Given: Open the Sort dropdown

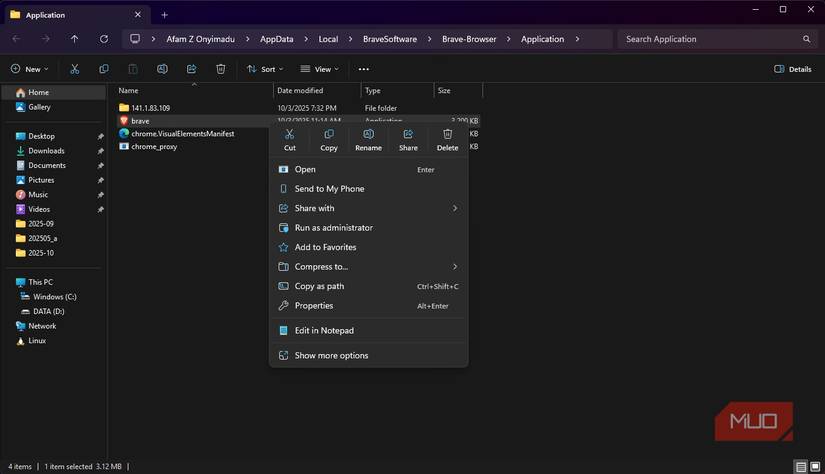Looking at the screenshot, I should pos(265,69).
